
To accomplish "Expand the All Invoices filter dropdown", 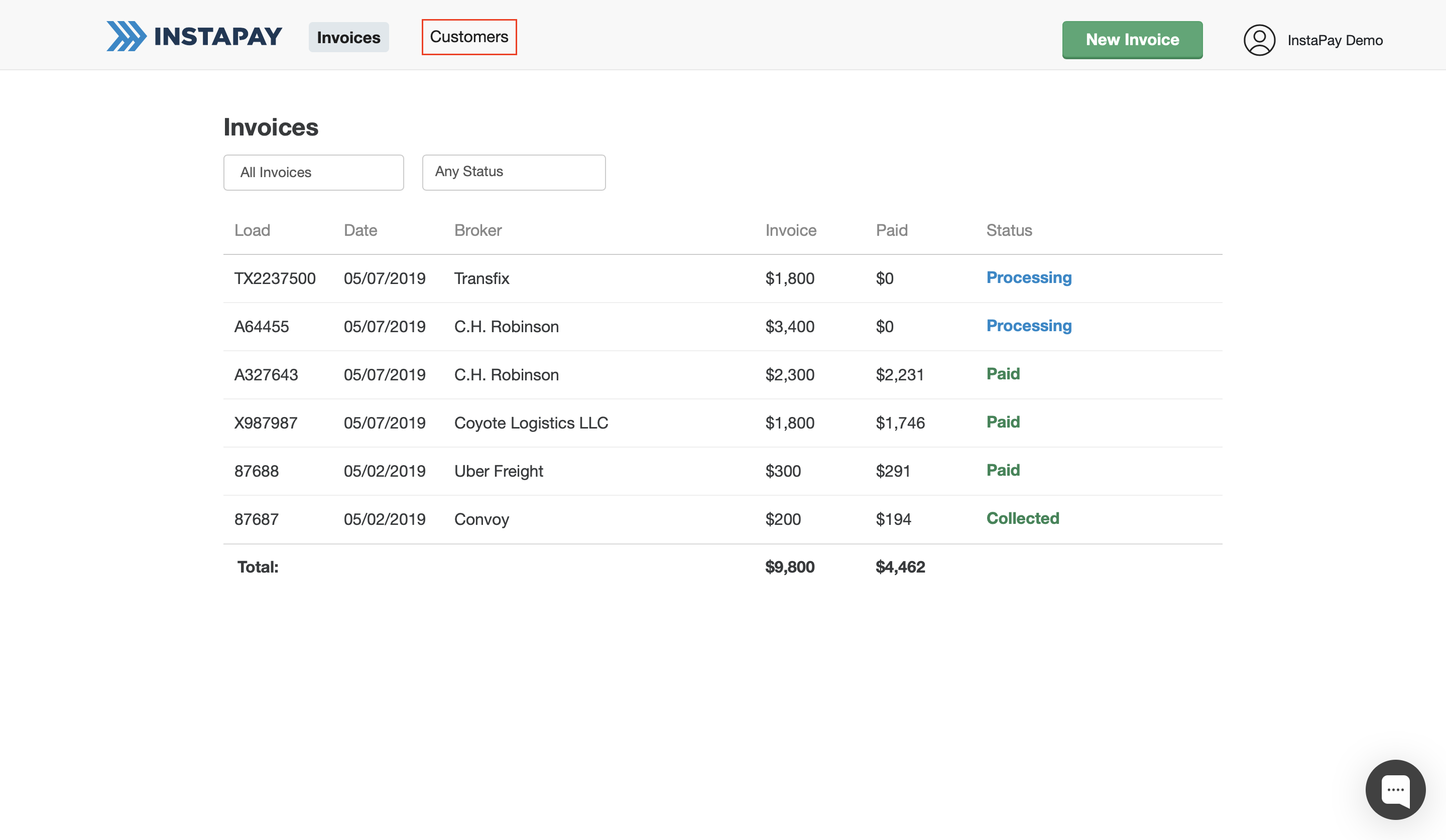I will (313, 172).
